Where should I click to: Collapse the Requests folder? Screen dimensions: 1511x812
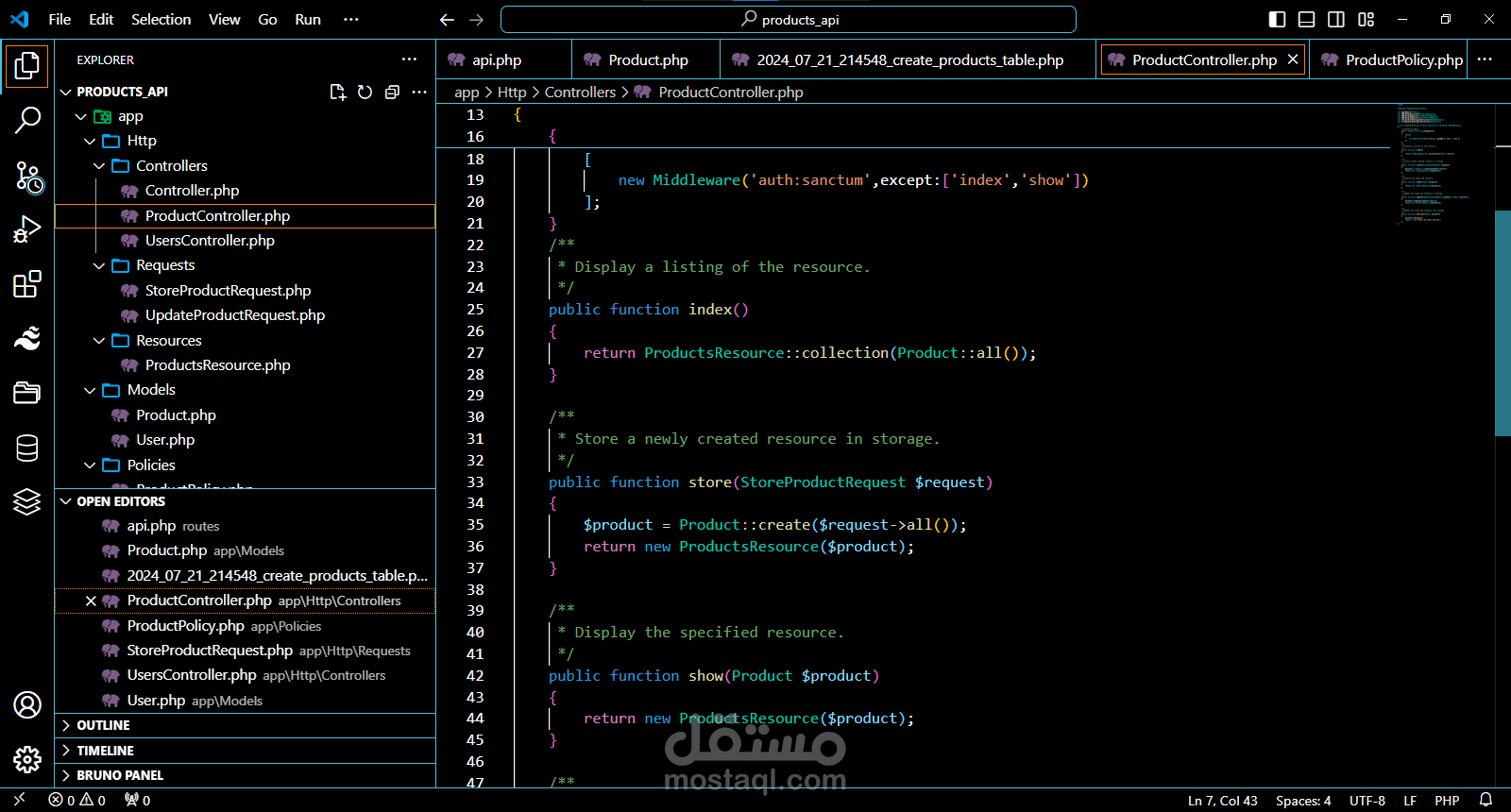click(99, 265)
